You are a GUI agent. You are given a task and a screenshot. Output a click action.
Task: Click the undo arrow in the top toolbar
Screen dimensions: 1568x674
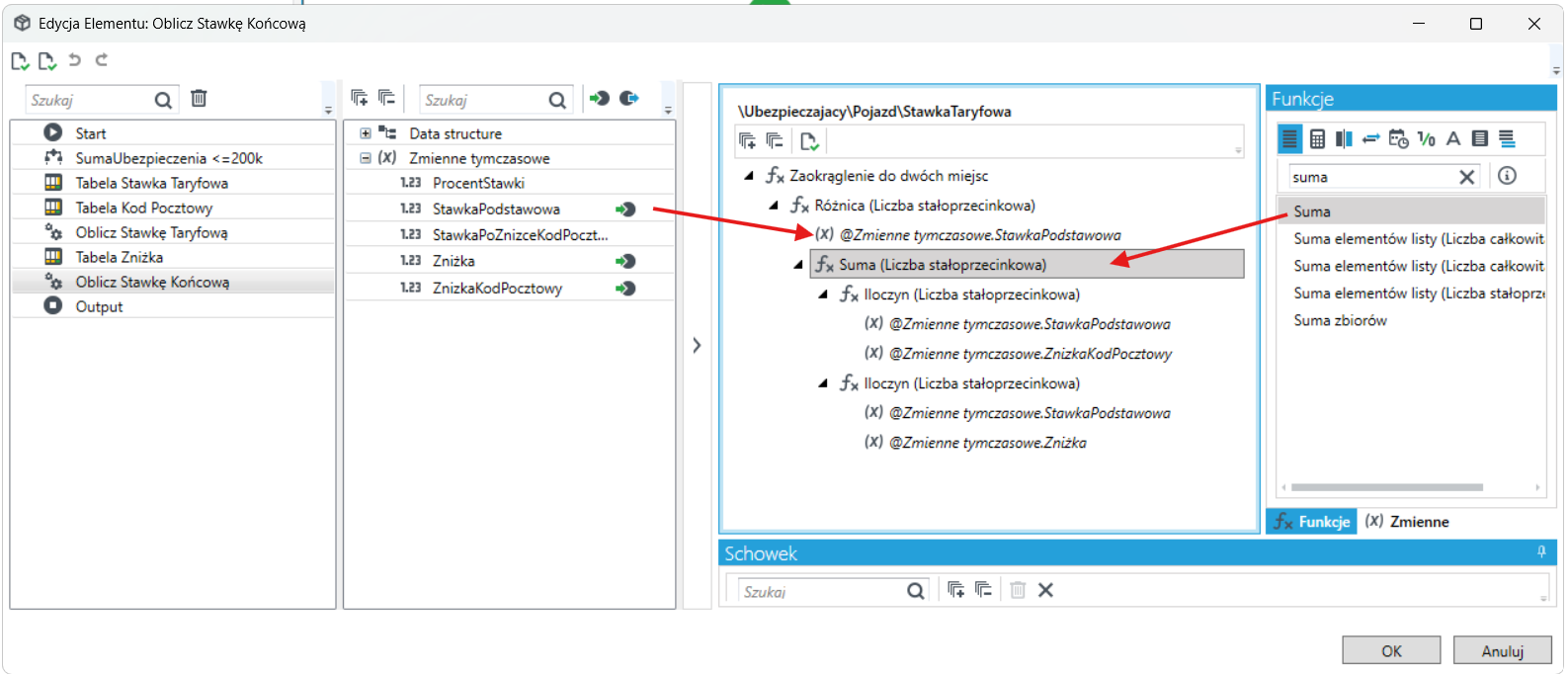click(74, 60)
